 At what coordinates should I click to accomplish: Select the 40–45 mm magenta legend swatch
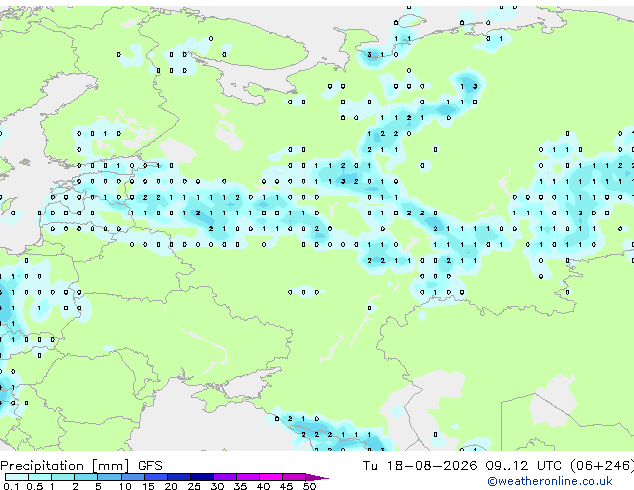(271, 477)
